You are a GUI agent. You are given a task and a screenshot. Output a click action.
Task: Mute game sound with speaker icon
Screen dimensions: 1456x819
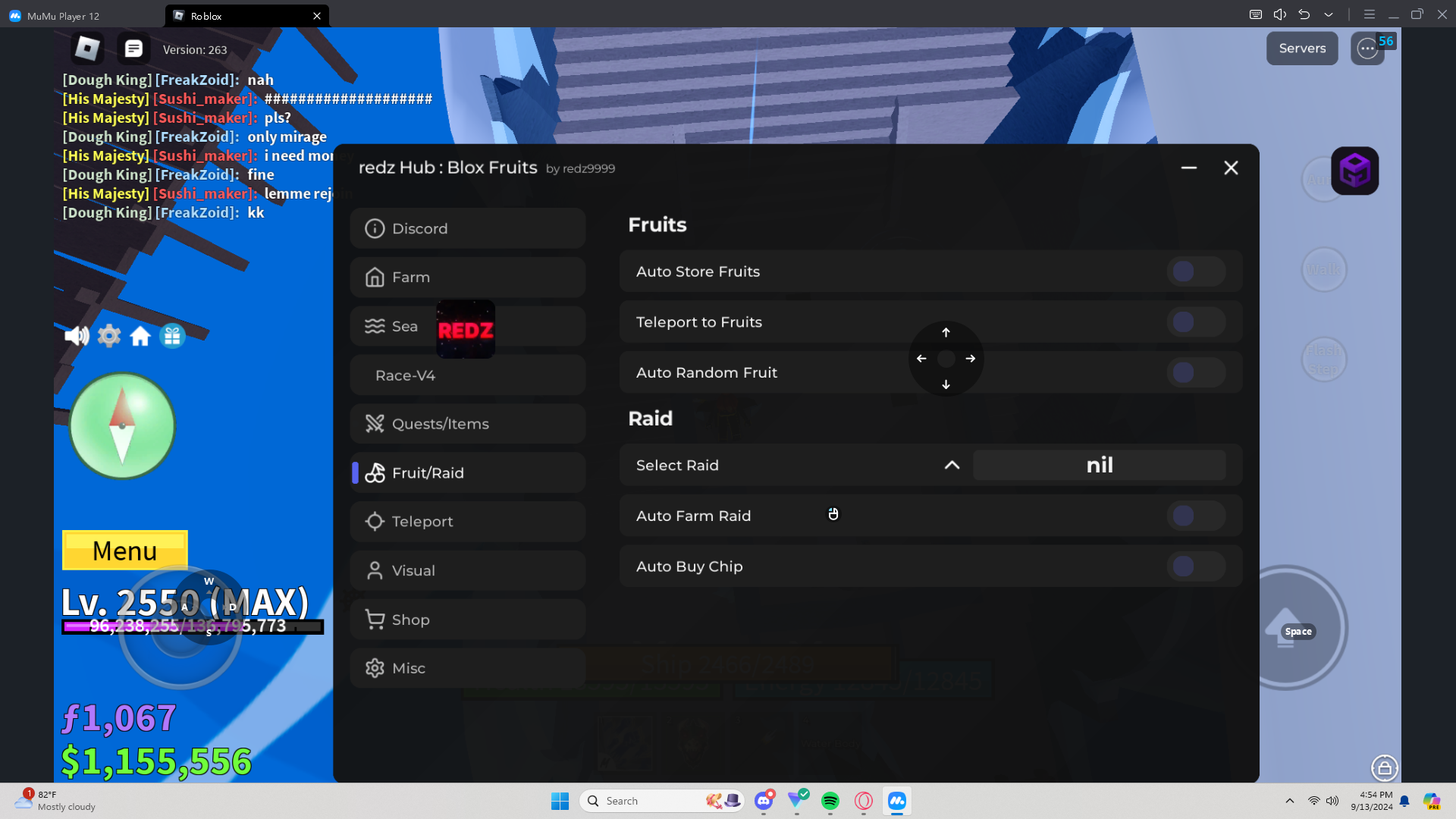pos(77,336)
